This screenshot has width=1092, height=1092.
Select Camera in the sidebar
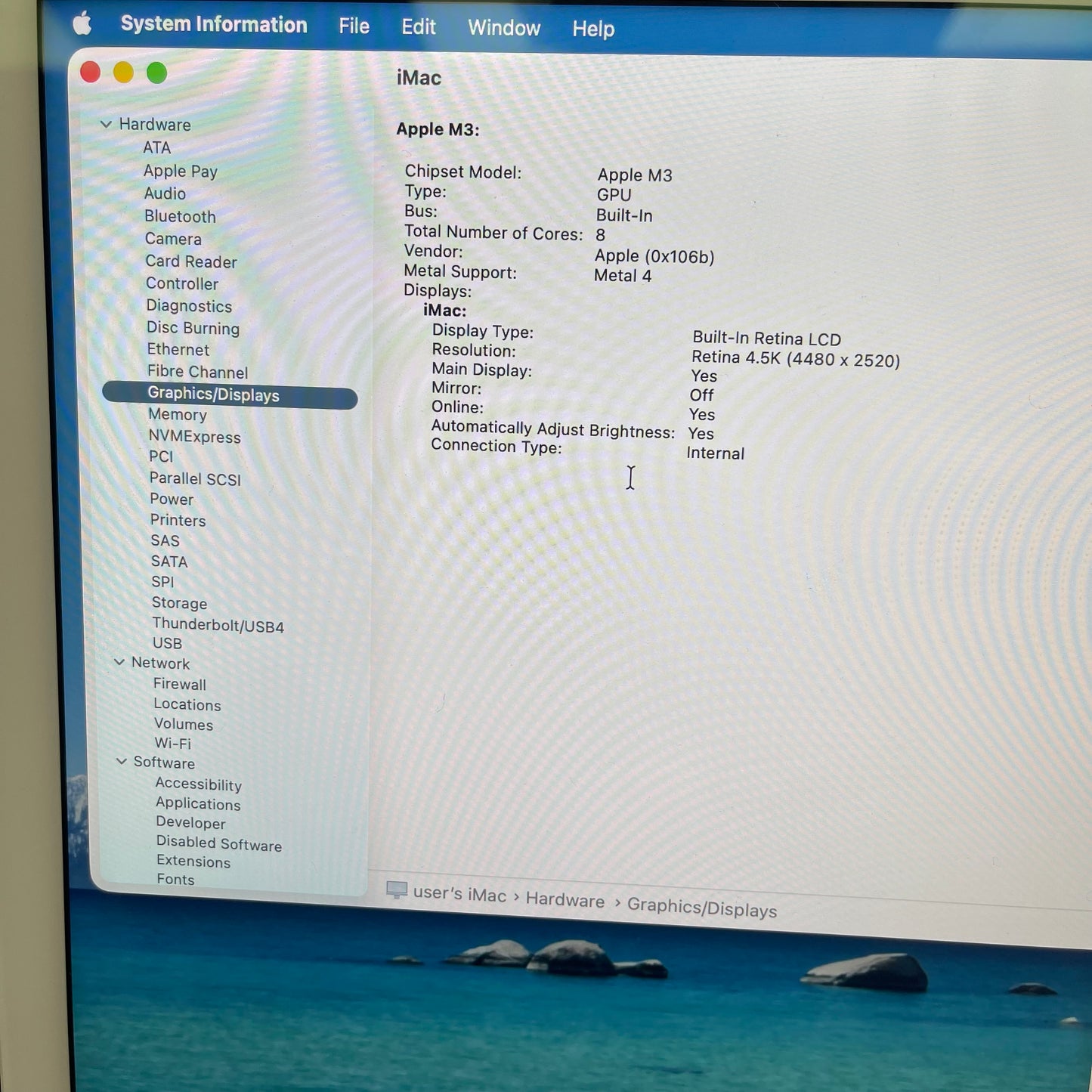173,239
